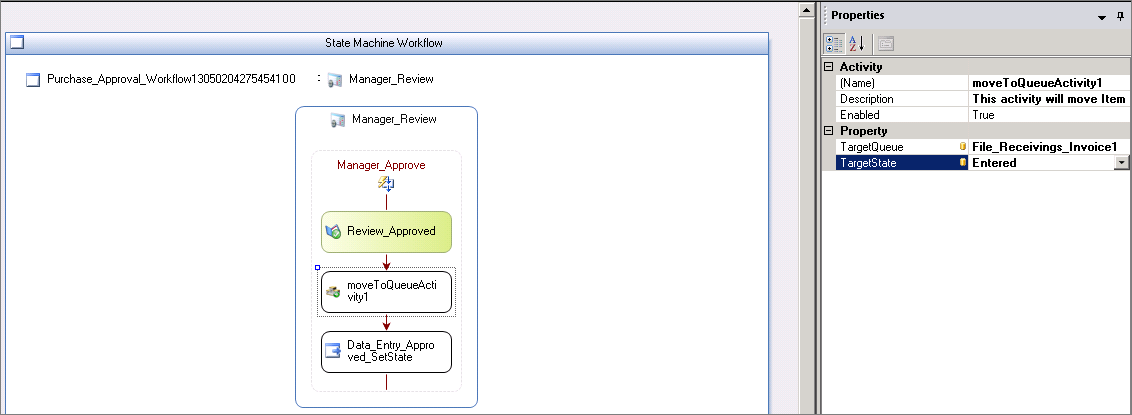The width and height of the screenshot is (1132, 415).
Task: Click the Categorized view icon in Properties
Action: (x=833, y=43)
